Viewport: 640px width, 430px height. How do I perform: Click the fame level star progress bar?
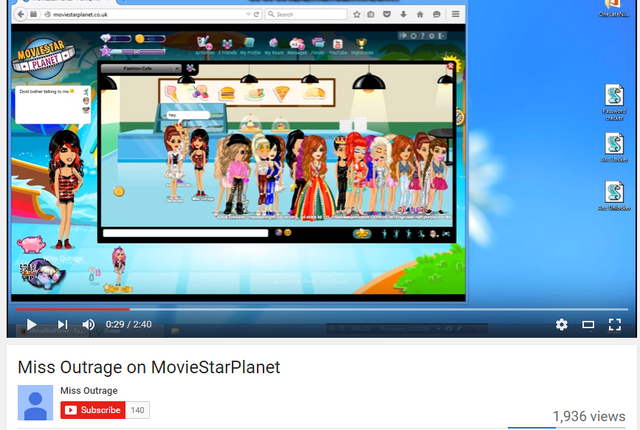coord(133,51)
